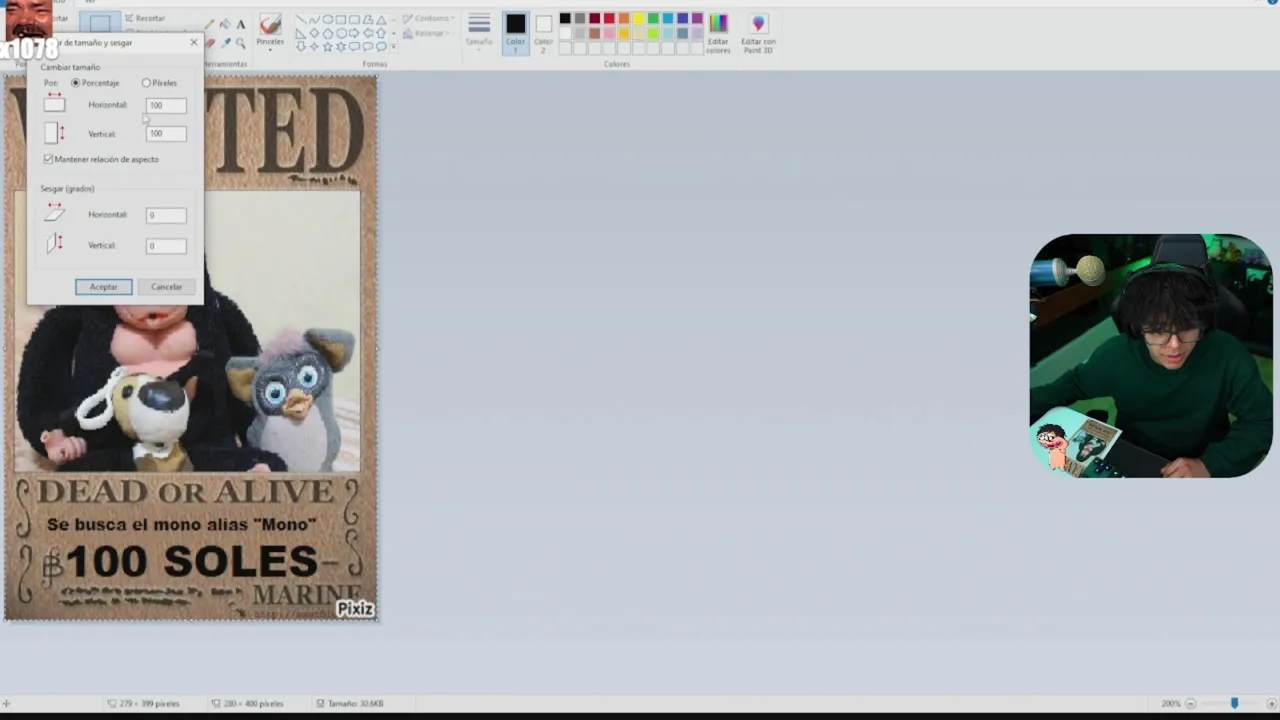
Task: Select the six-point star shape
Action: 341,46
